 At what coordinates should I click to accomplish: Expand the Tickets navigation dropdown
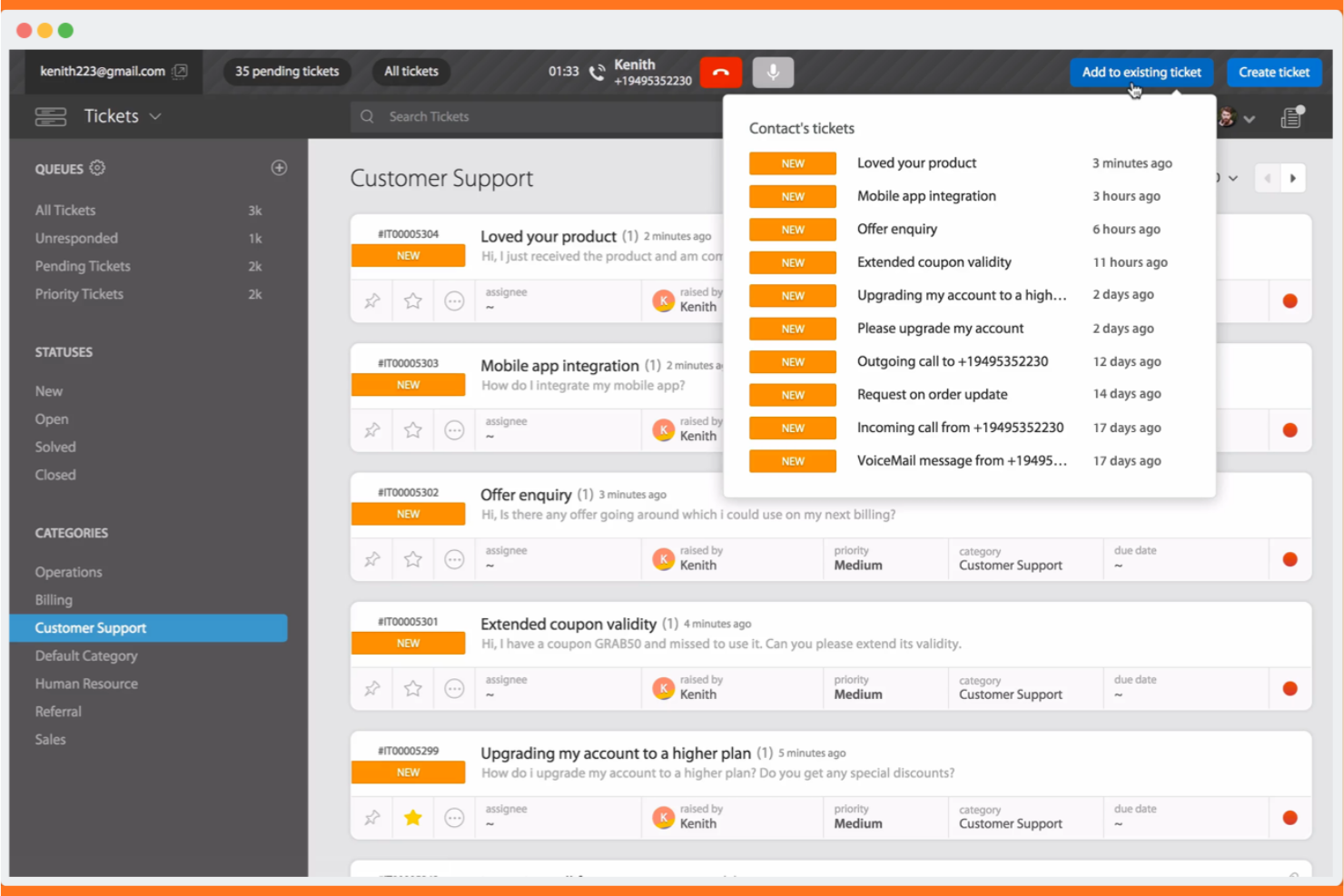click(x=154, y=116)
